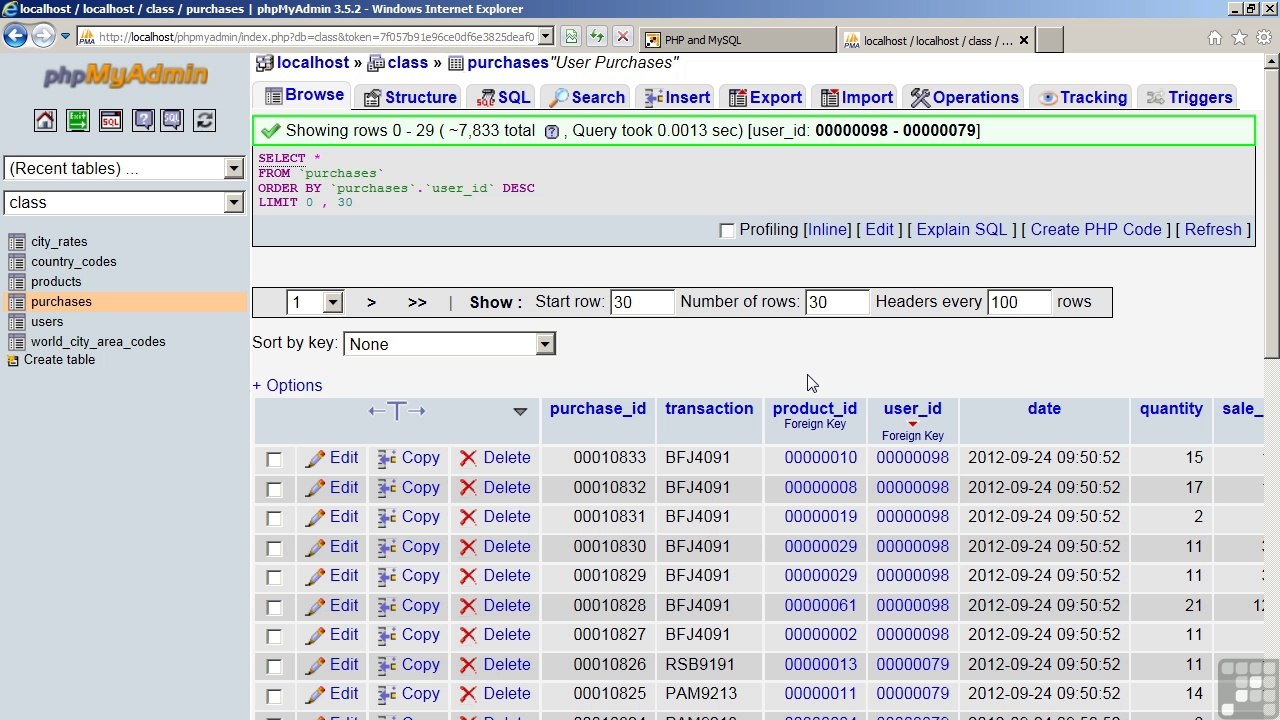Expand the + Options link

[x=287, y=385]
